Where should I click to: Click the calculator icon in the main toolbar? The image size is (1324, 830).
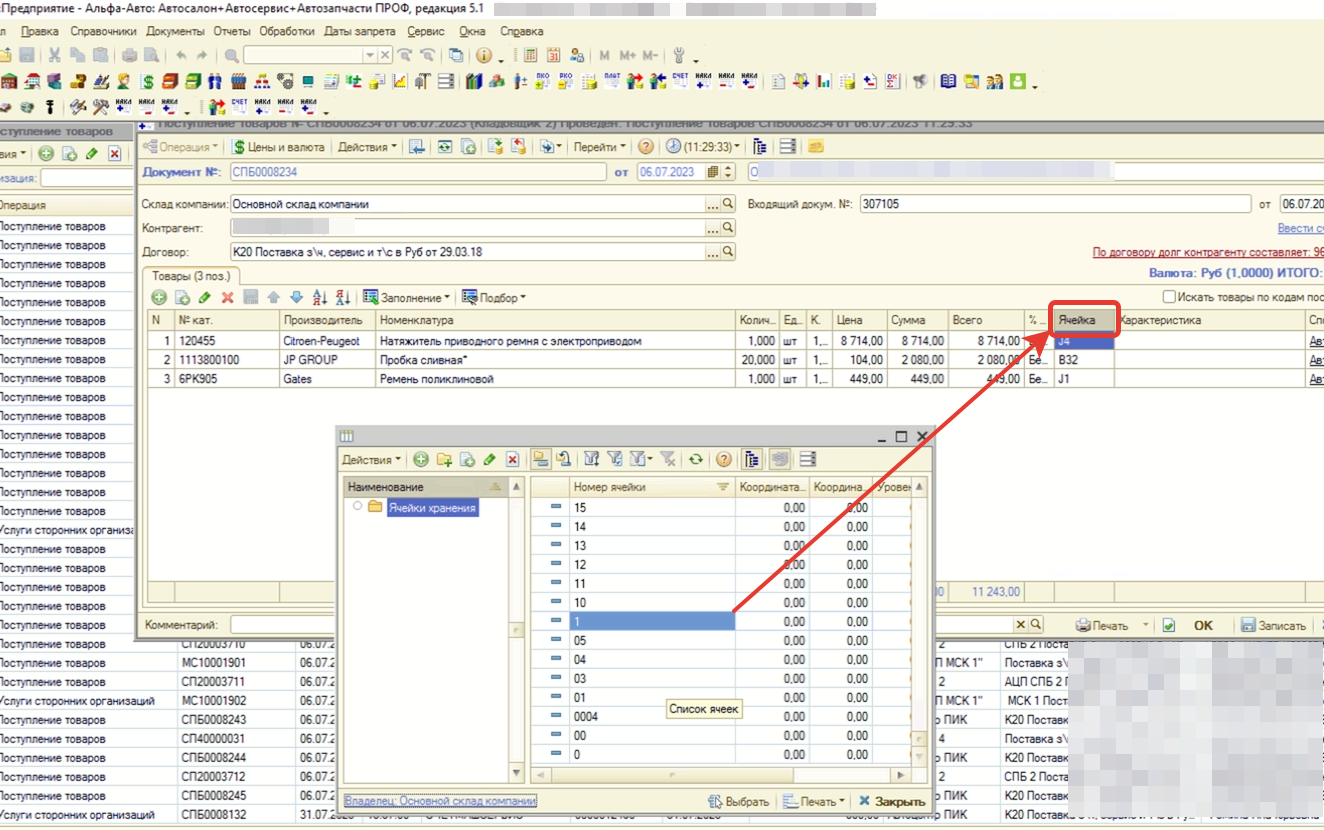point(530,56)
